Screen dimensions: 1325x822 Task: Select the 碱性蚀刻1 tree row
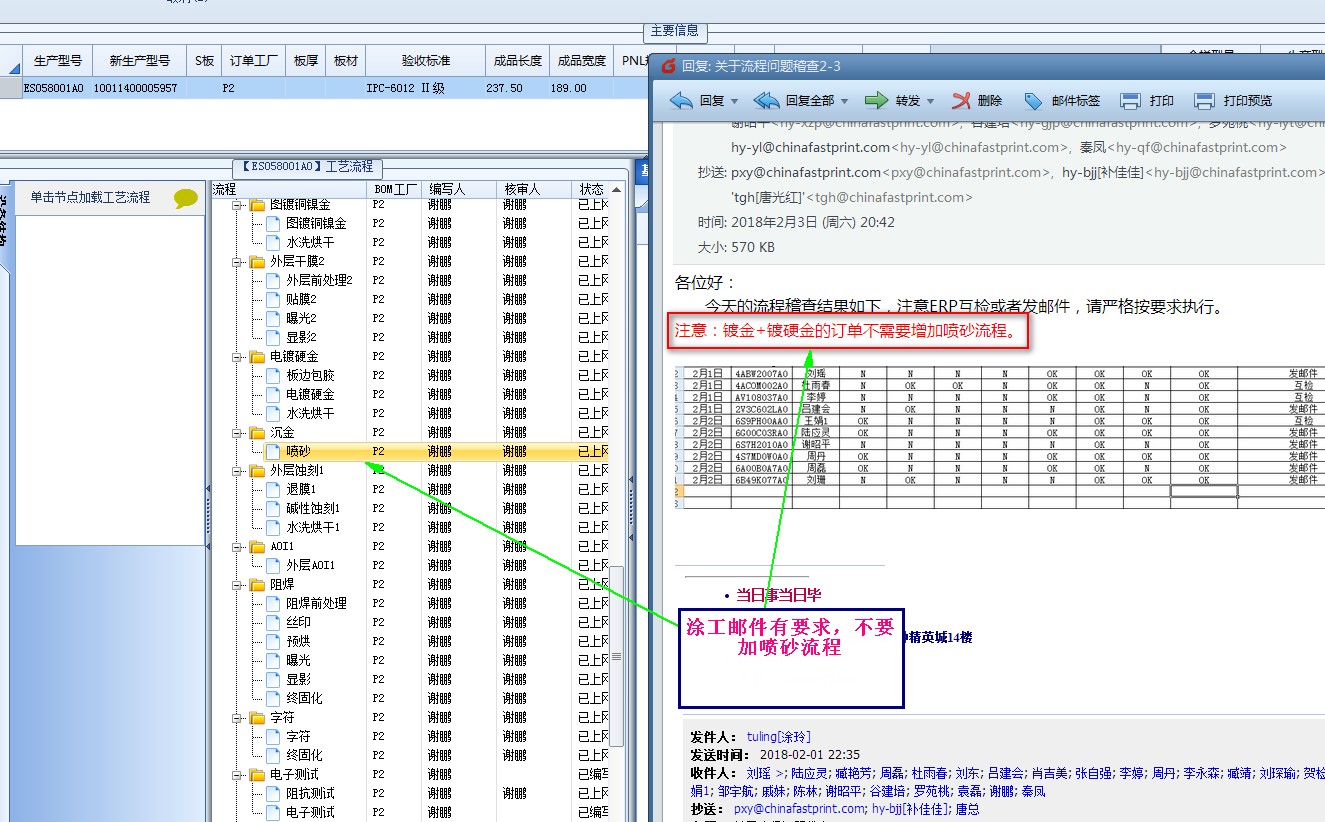409,508
